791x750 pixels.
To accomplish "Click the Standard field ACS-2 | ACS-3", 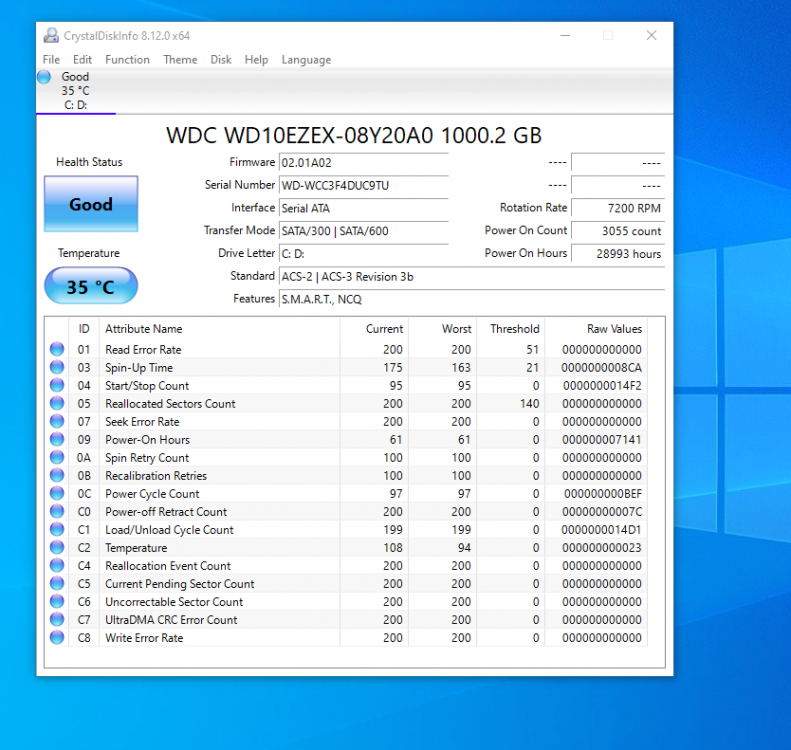I will click(x=472, y=276).
